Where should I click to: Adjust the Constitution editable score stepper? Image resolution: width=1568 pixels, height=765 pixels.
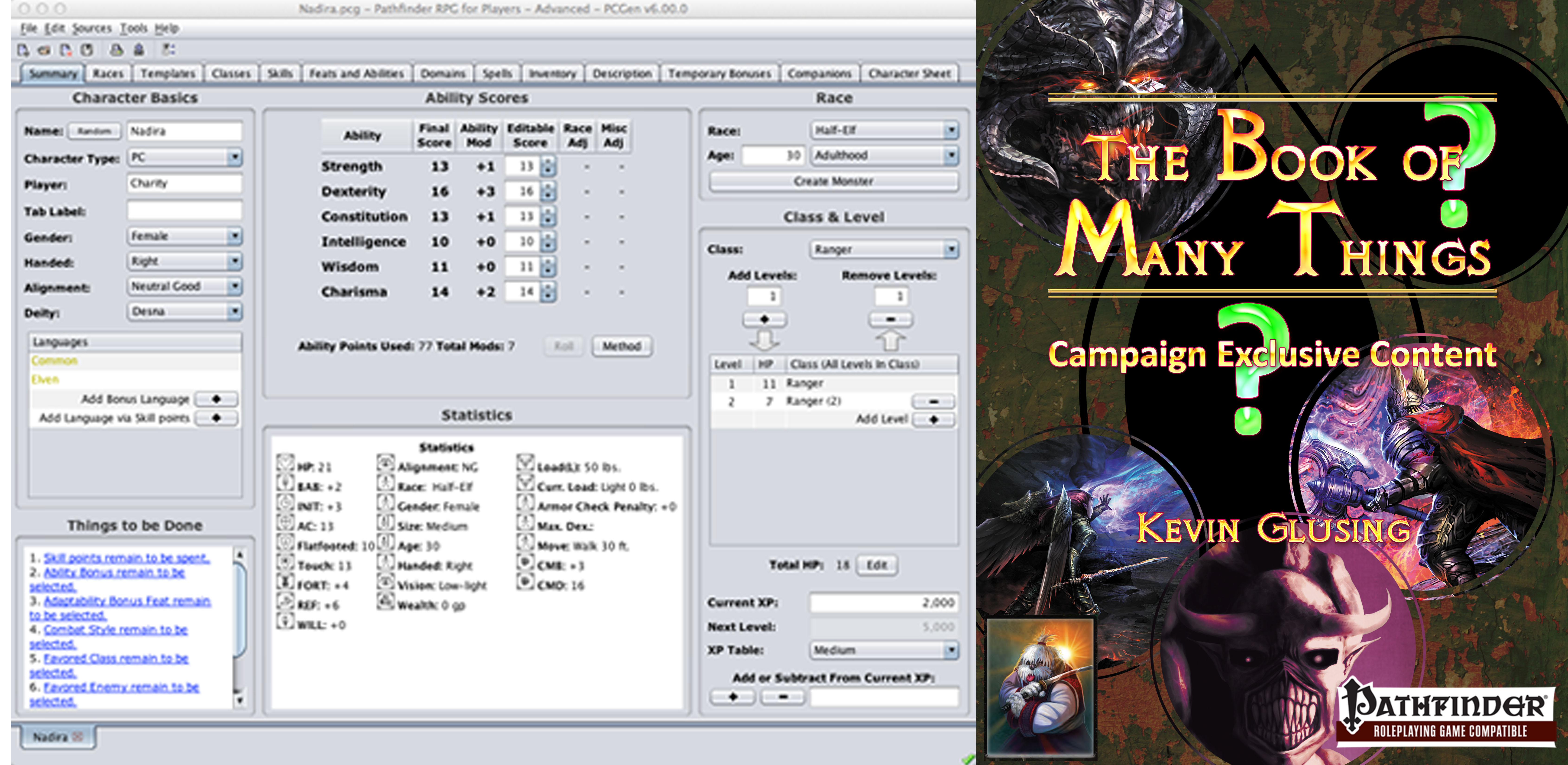click(x=548, y=216)
